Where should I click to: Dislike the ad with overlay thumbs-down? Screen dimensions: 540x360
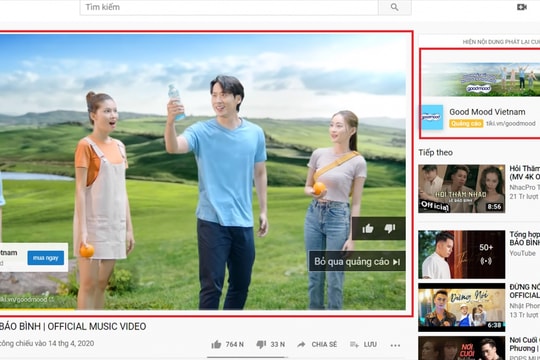tap(390, 228)
